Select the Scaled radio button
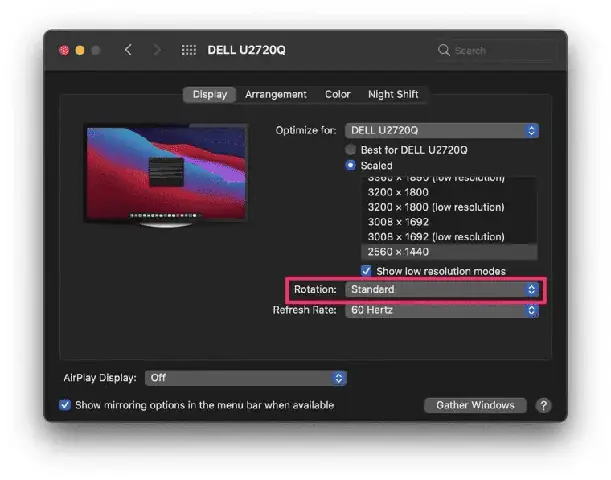This screenshot has height=480, width=611. [x=350, y=165]
